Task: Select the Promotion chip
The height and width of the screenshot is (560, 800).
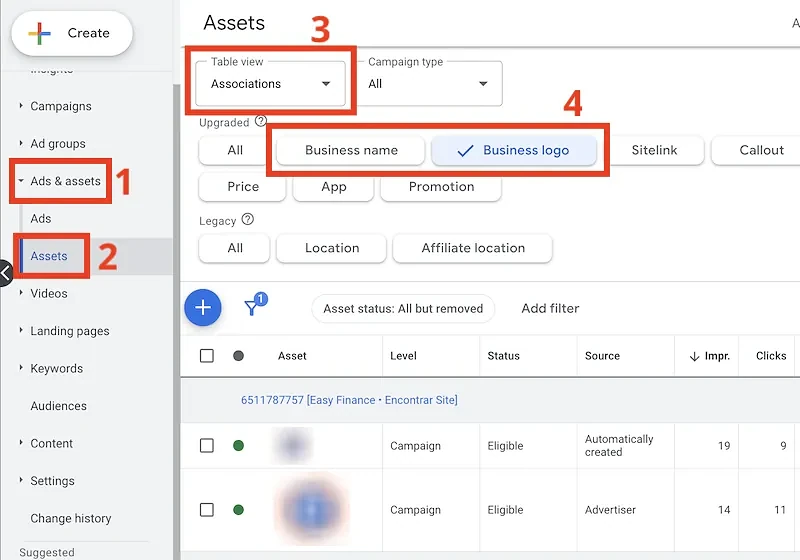Action: [441, 187]
